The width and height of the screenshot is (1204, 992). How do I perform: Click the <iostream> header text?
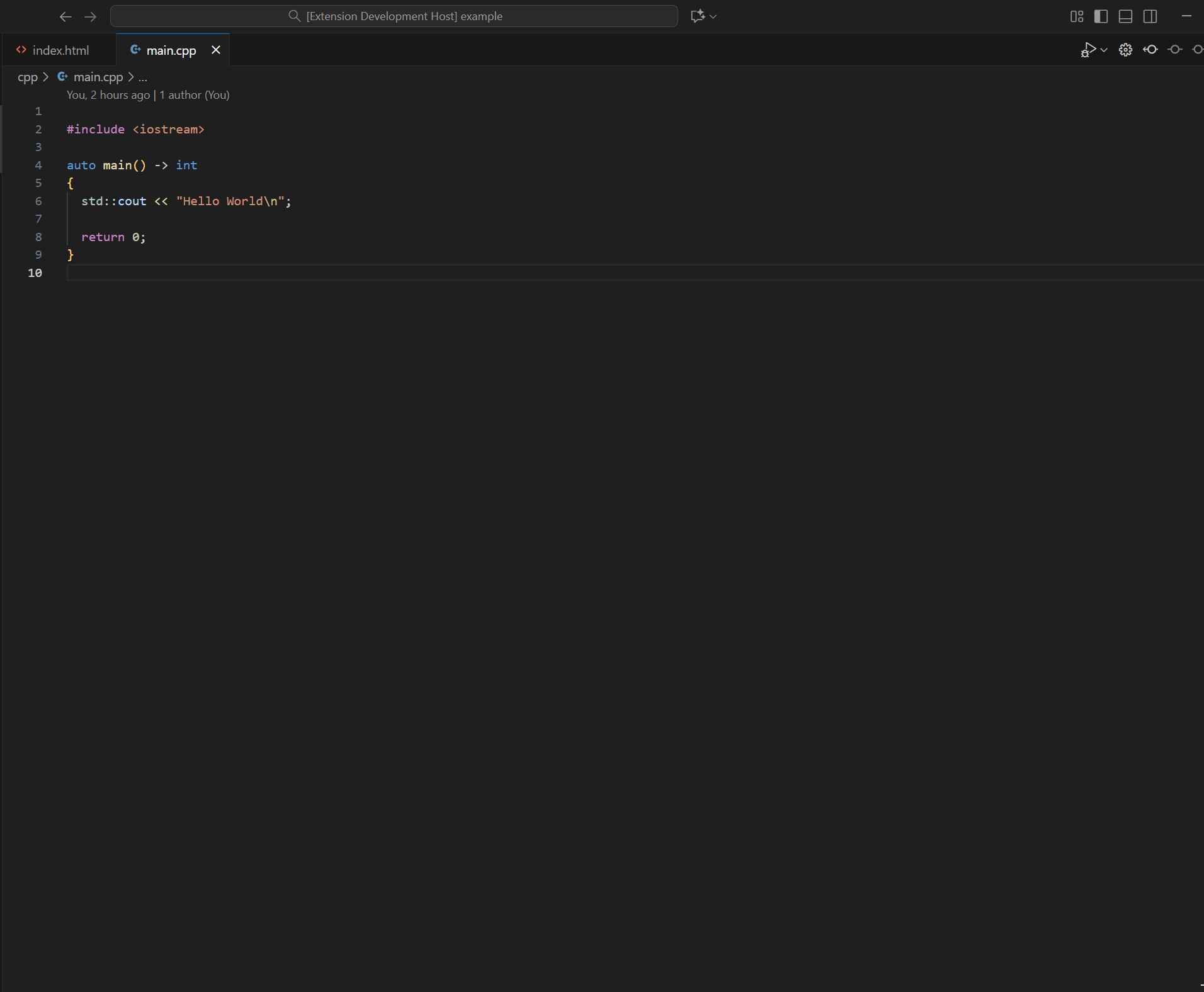[x=168, y=129]
